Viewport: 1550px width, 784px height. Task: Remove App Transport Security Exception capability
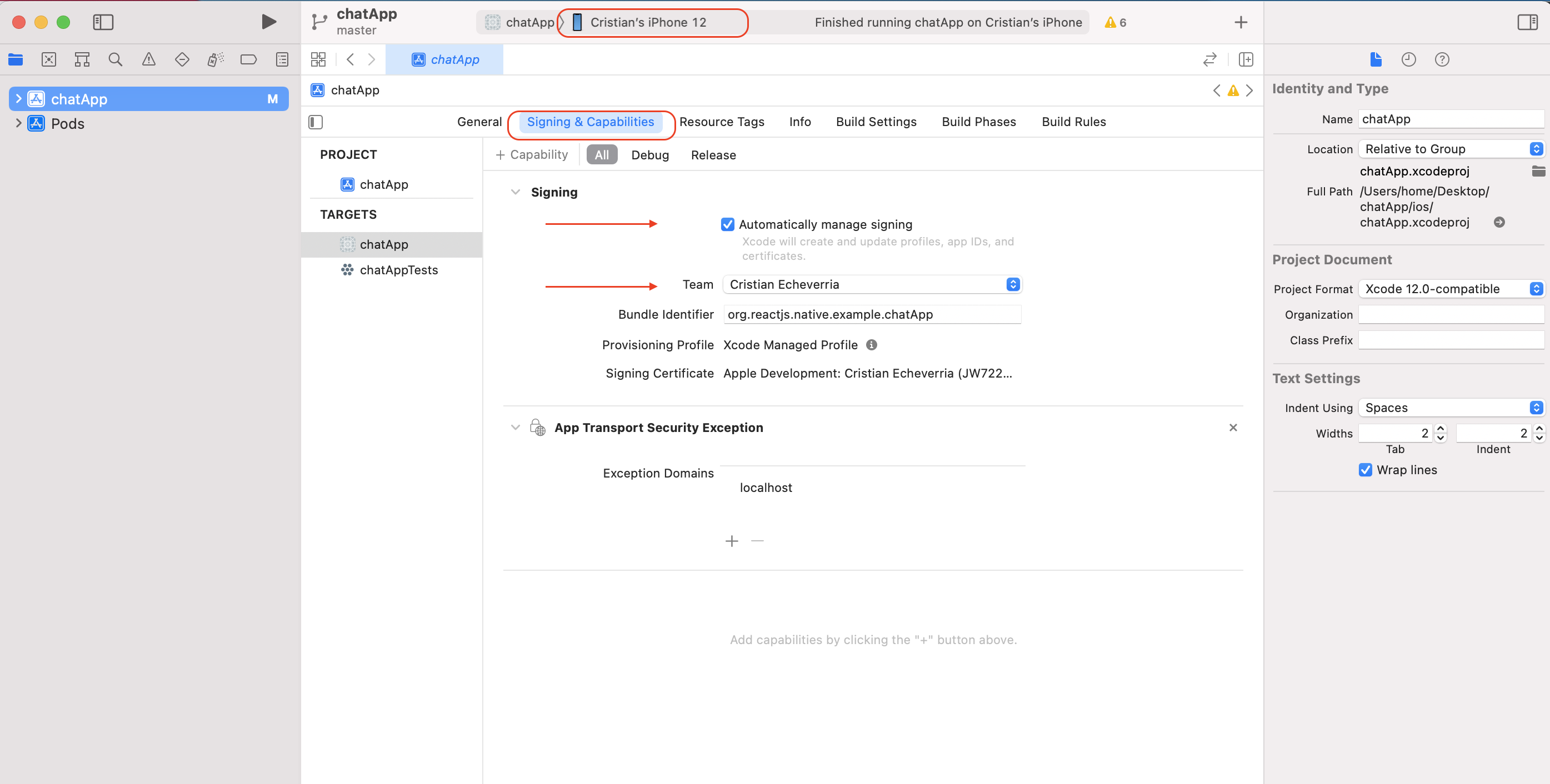tap(1233, 428)
